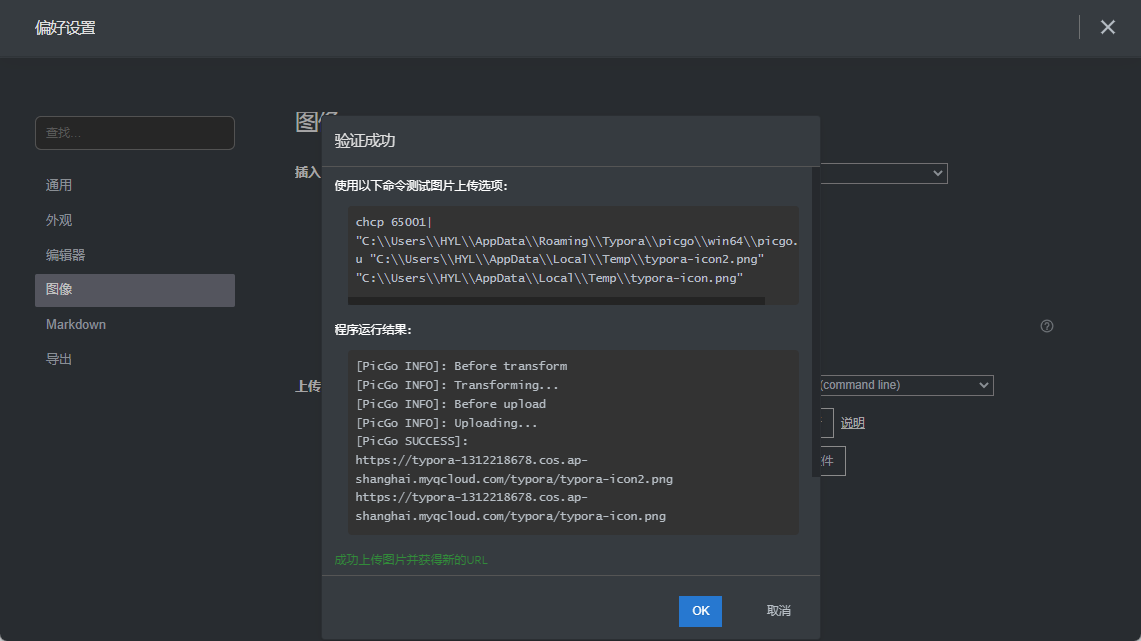Expand the (command line) uploader dropdown
This screenshot has width=1141, height=641.
pyautogui.click(x=906, y=385)
